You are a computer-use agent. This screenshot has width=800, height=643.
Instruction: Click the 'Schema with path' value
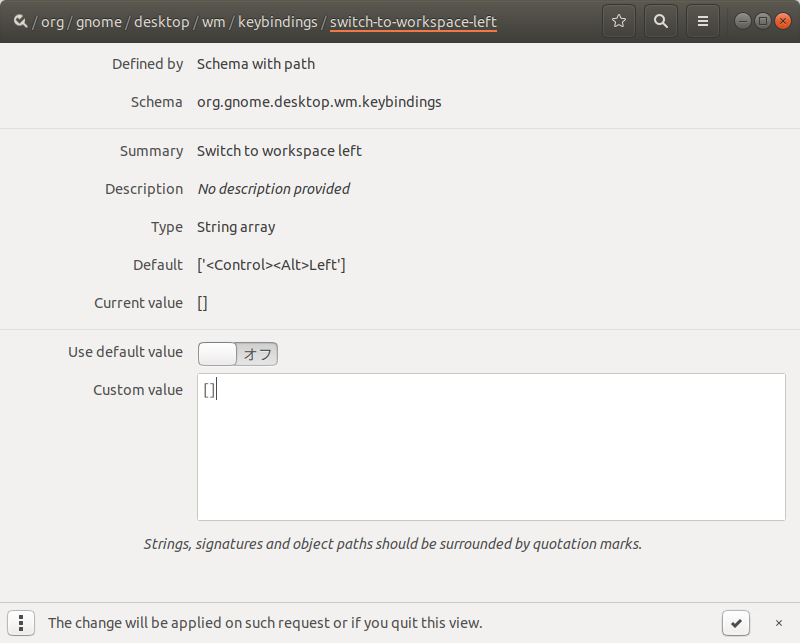(256, 64)
